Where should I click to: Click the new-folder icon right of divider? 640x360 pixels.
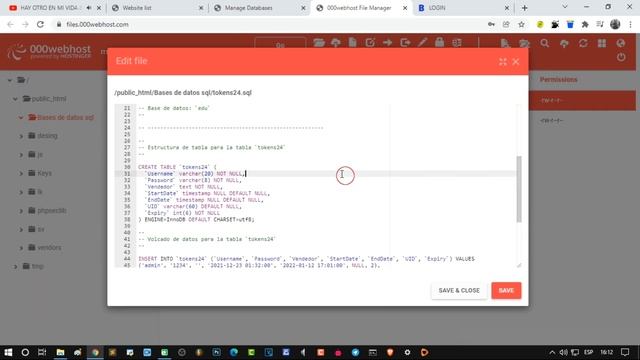(524, 43)
